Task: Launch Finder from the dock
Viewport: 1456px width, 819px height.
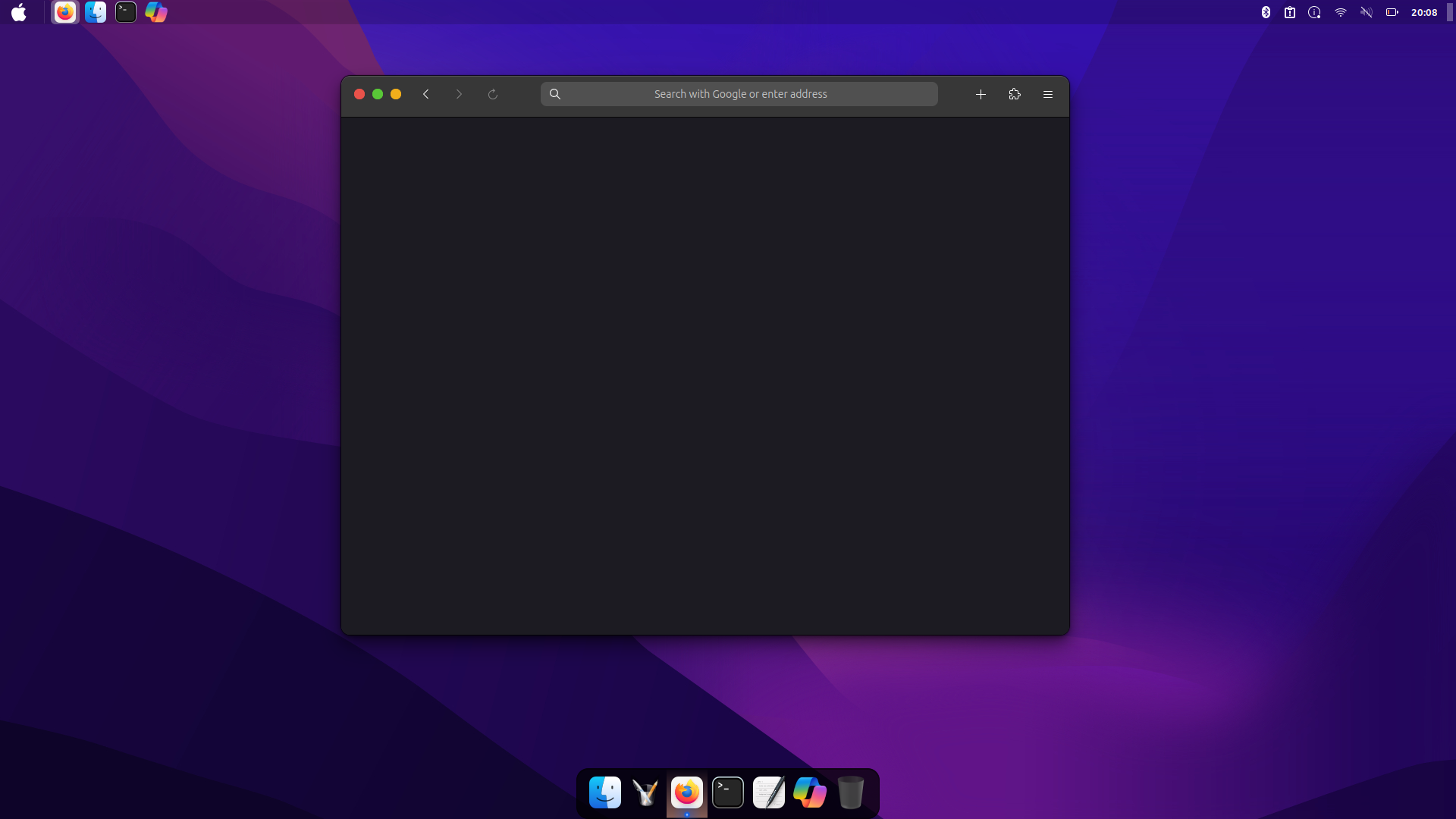Action: 605,792
